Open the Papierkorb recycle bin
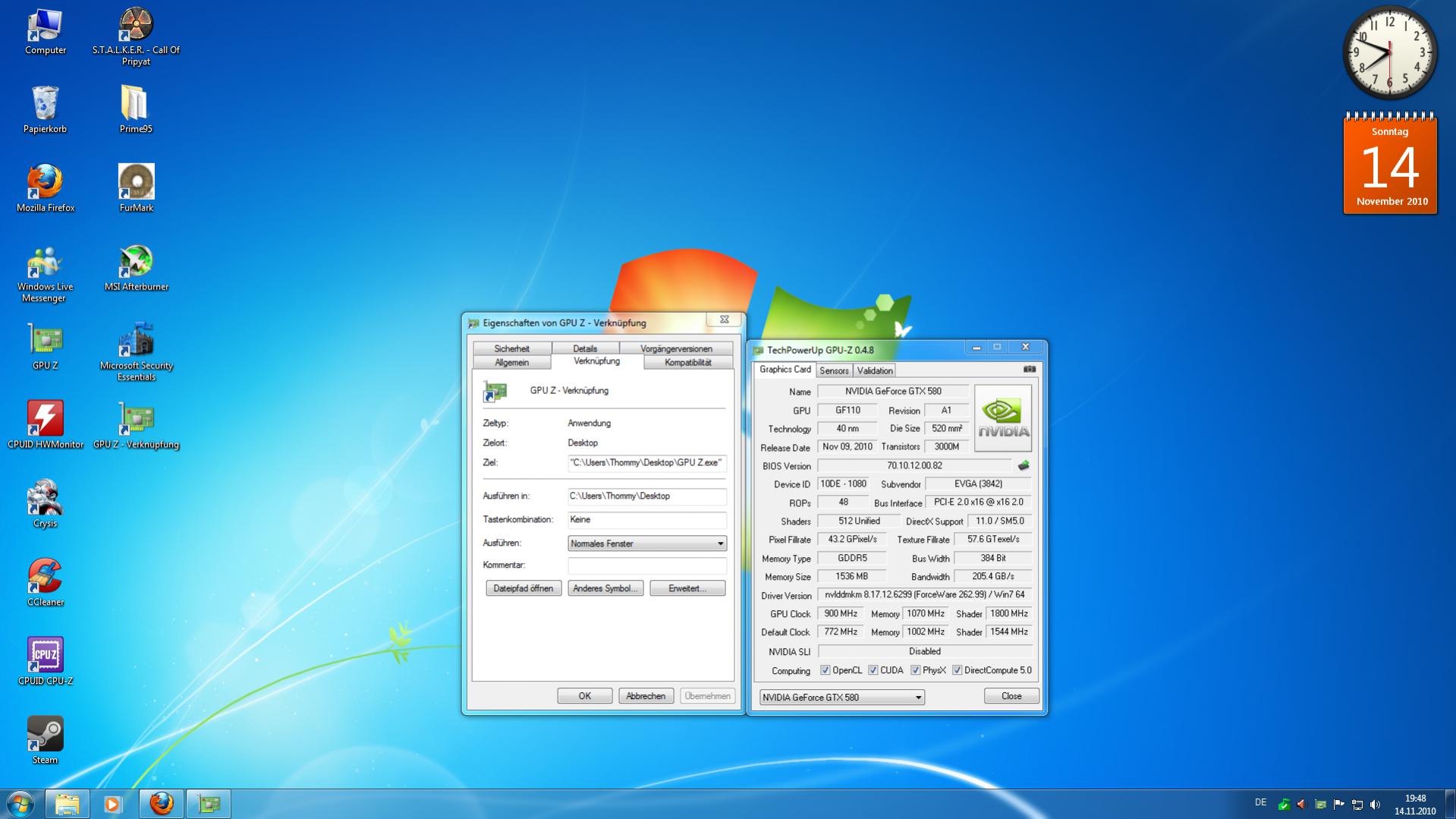 pyautogui.click(x=45, y=110)
